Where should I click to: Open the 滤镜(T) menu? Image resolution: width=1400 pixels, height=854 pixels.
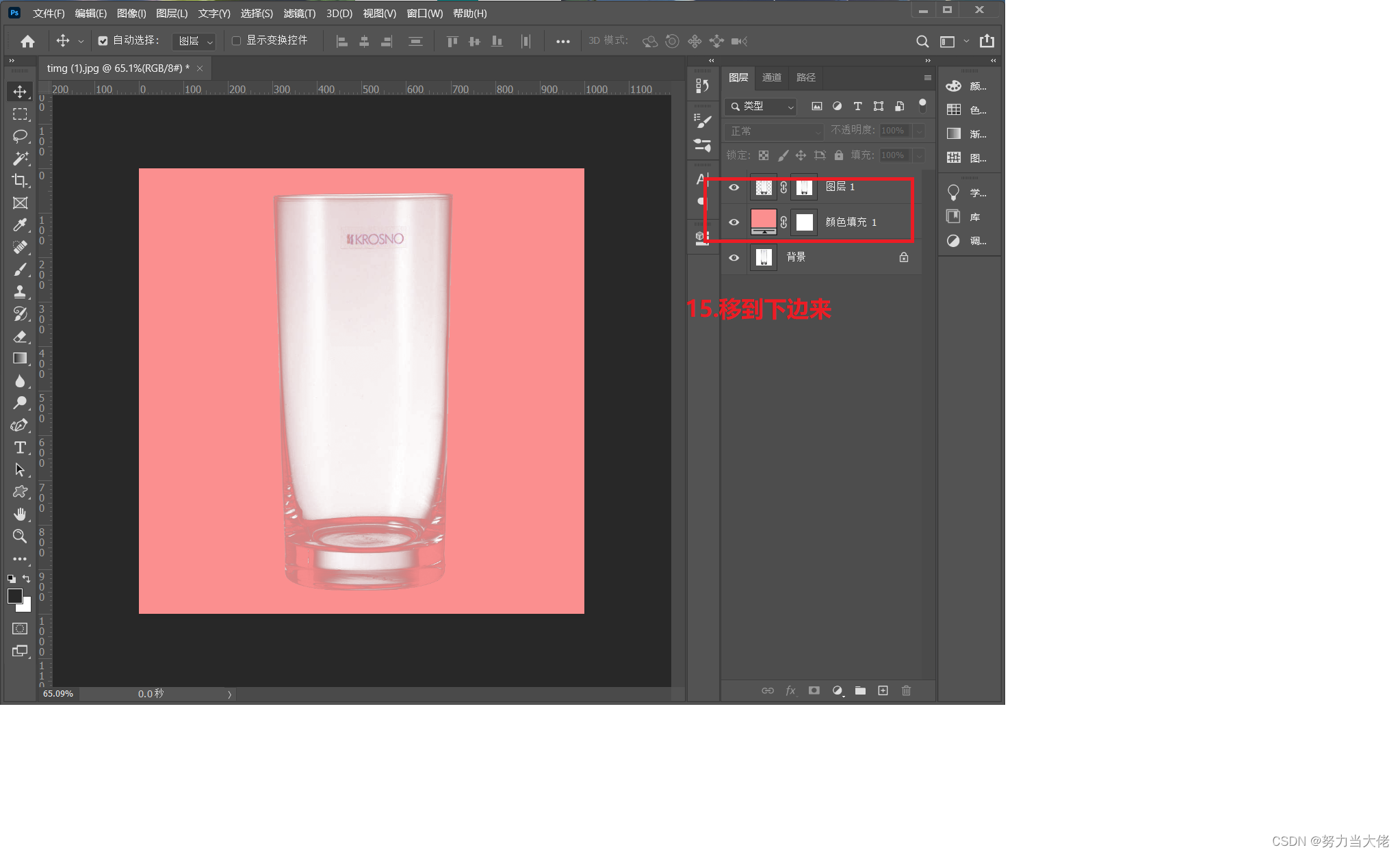coord(299,13)
